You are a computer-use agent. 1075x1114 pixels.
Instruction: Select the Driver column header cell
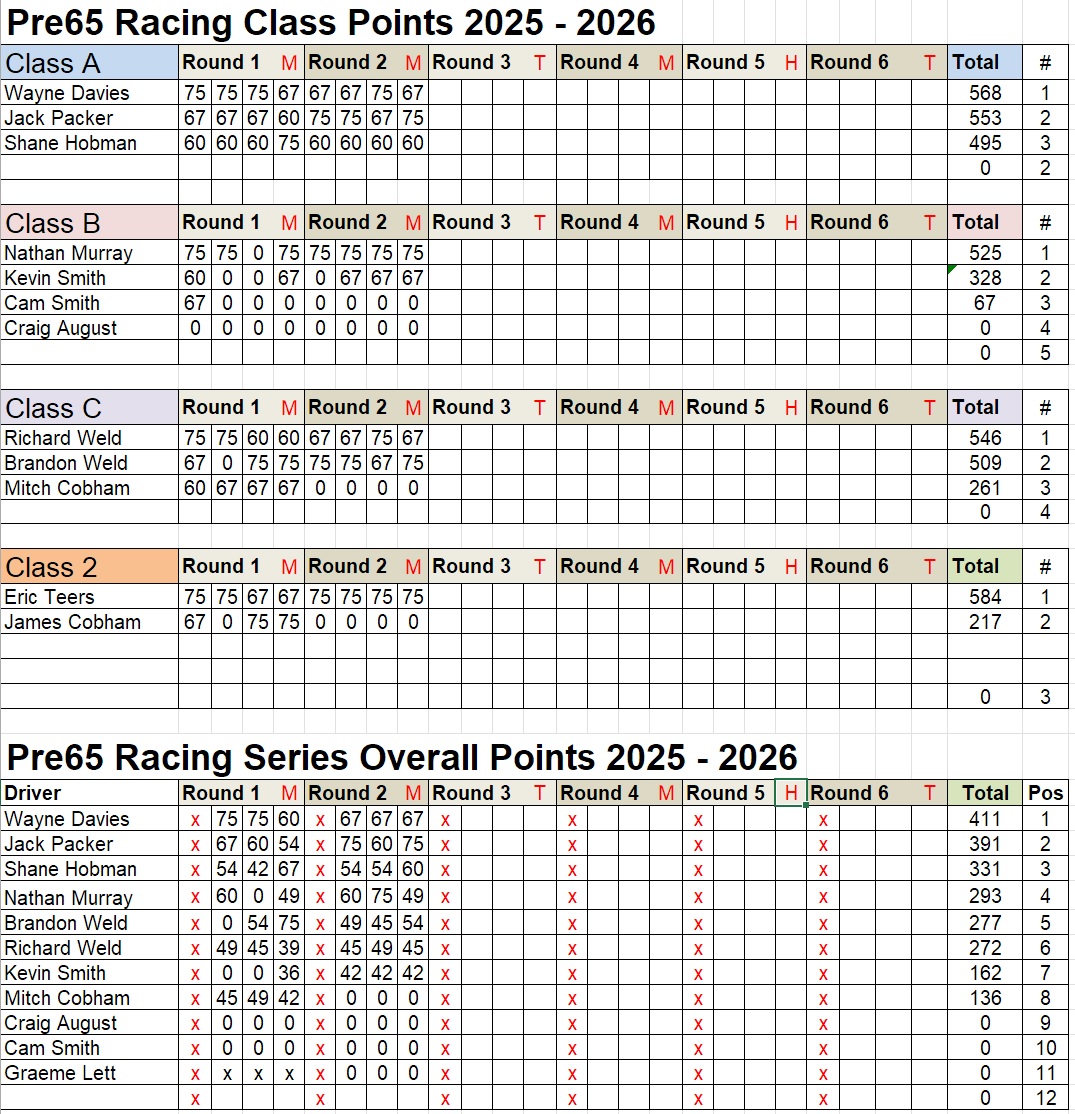coord(90,793)
